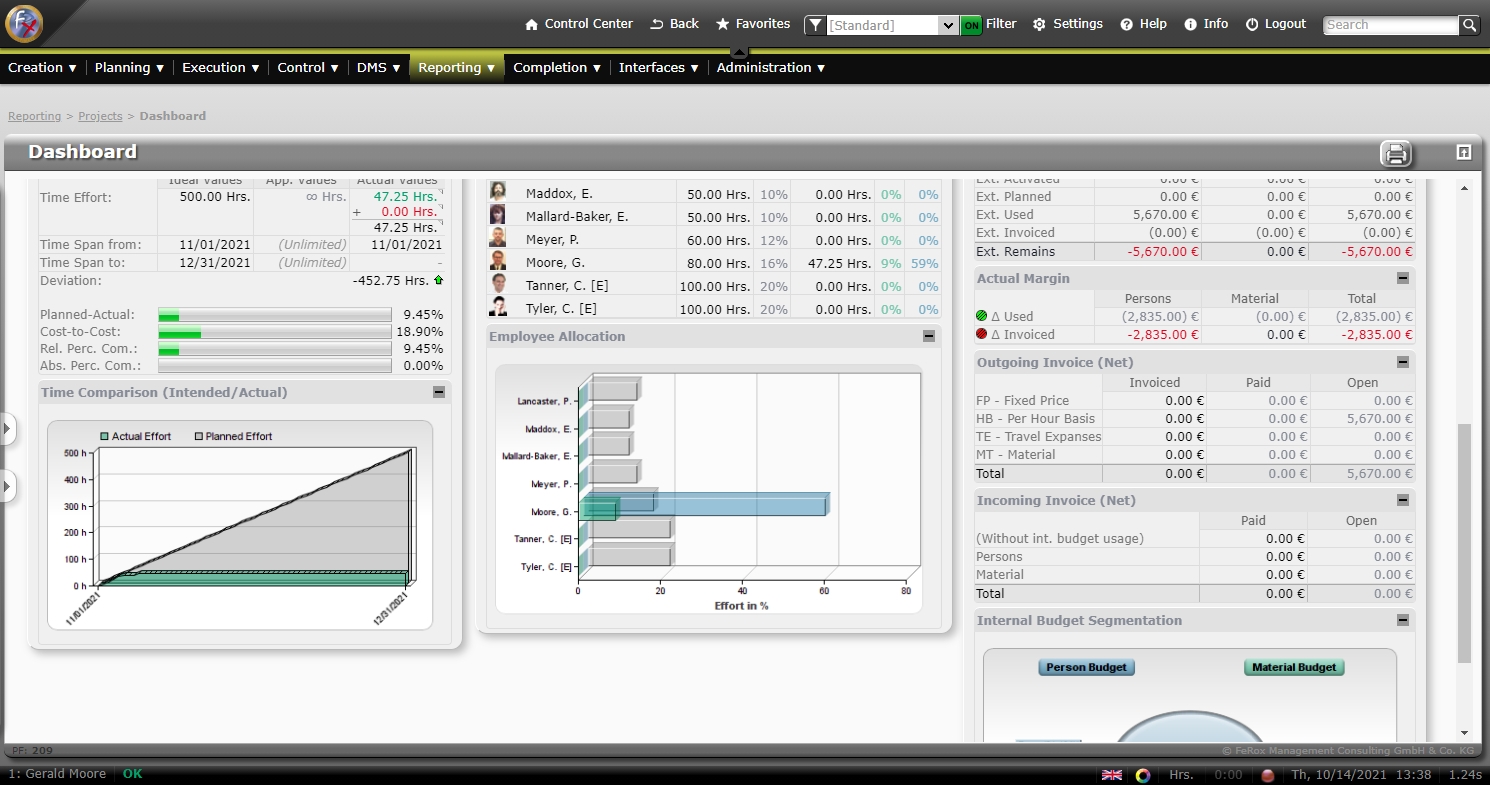
Task: Click the dashboard vertical scrollbar thumb
Action: pos(1464,543)
